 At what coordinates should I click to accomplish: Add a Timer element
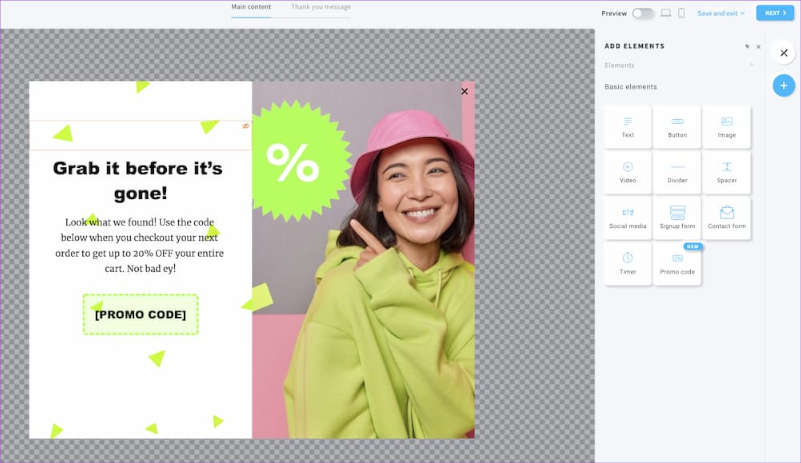pos(627,264)
